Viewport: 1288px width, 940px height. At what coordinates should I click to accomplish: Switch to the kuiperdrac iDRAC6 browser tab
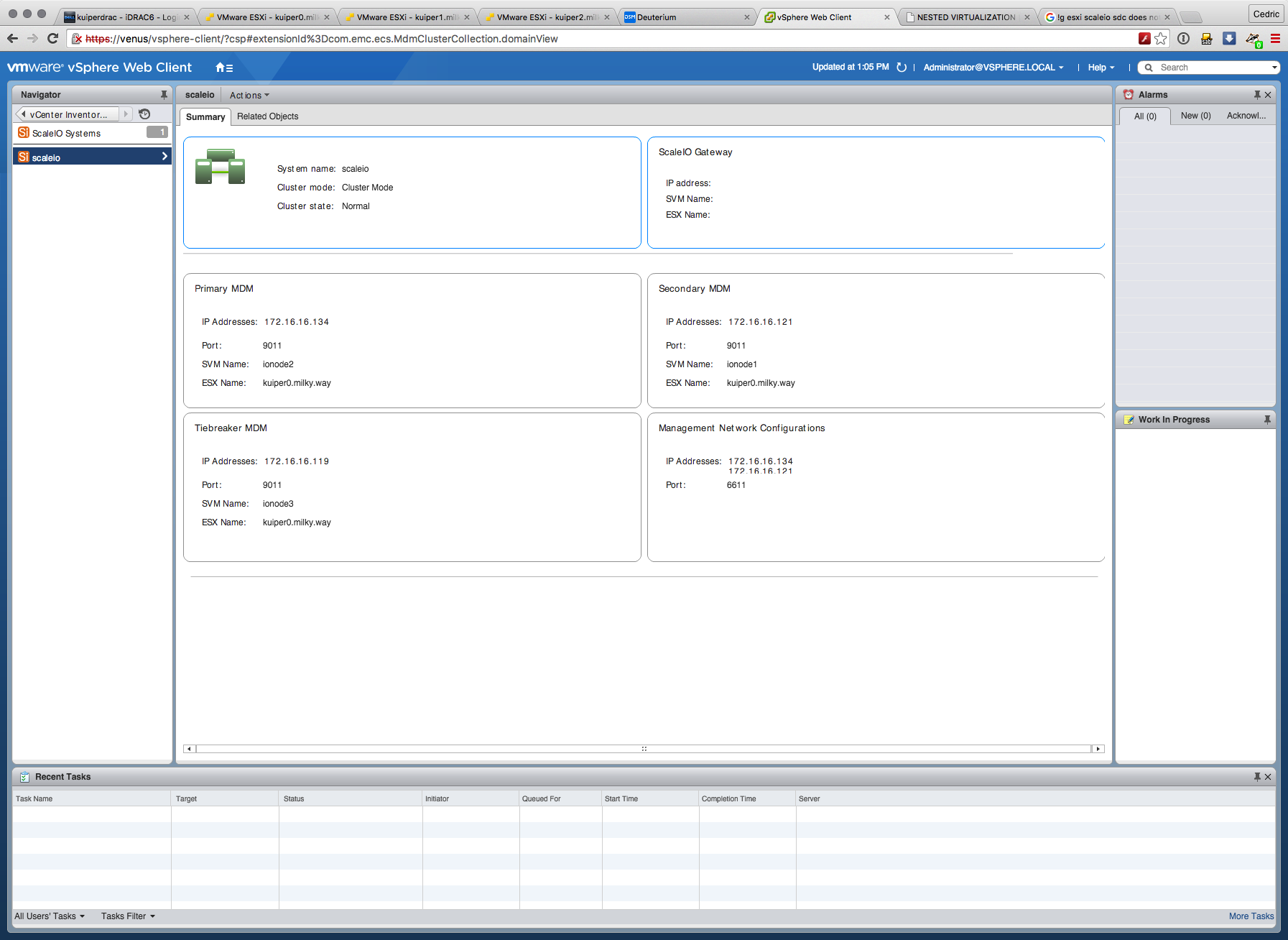[x=126, y=17]
